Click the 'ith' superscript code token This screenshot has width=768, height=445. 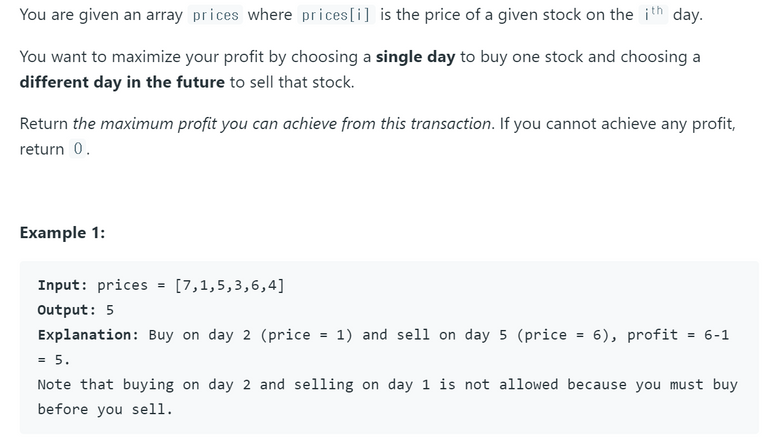(653, 14)
